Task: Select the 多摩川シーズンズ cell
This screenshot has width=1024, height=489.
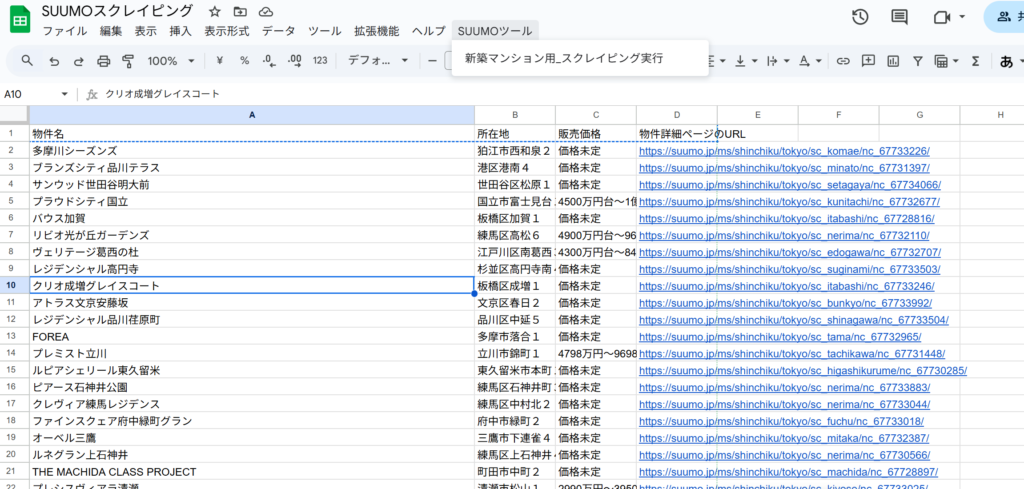Action: click(252, 151)
